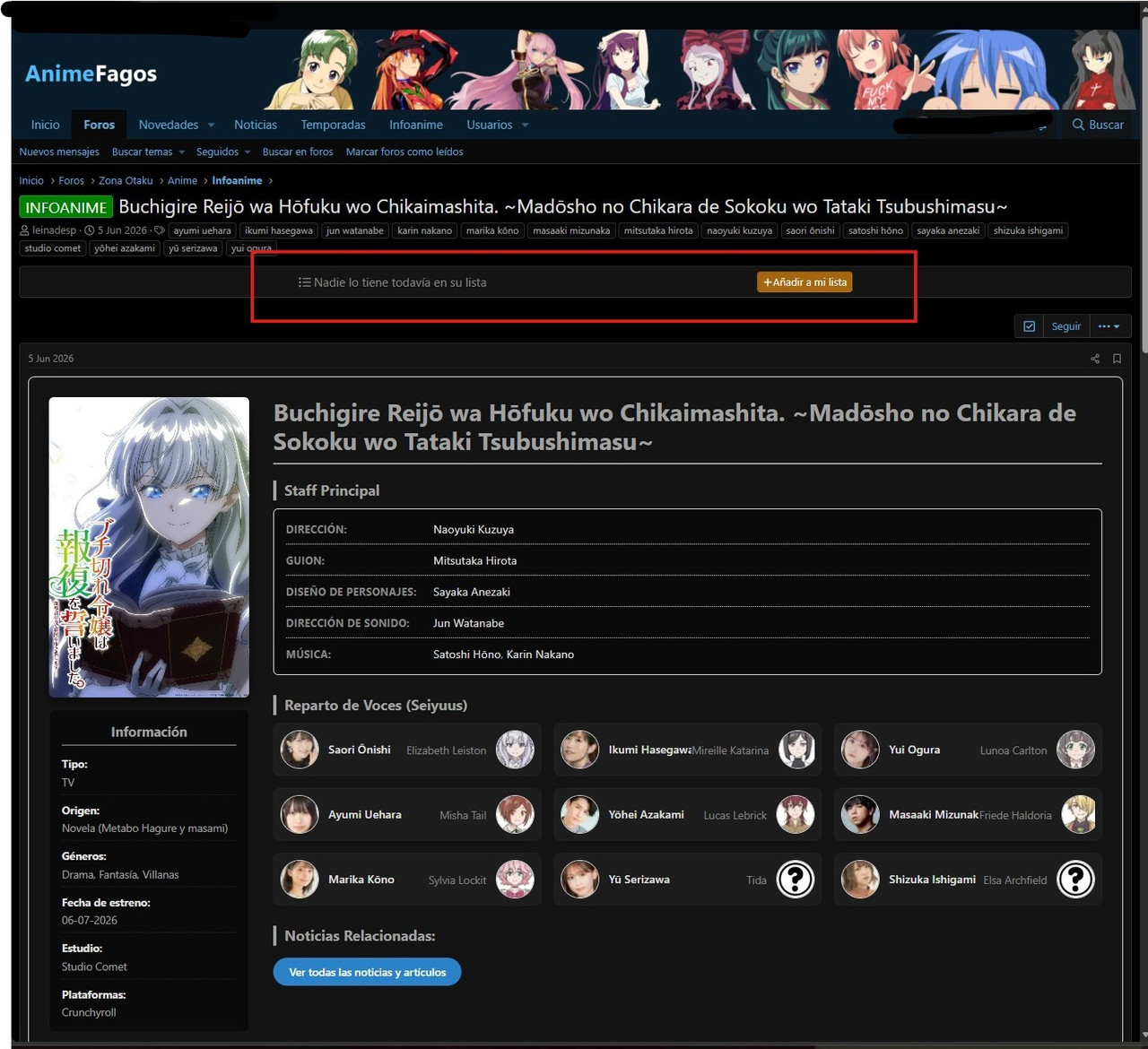Click Misha Tail's character avatar

coord(515,814)
